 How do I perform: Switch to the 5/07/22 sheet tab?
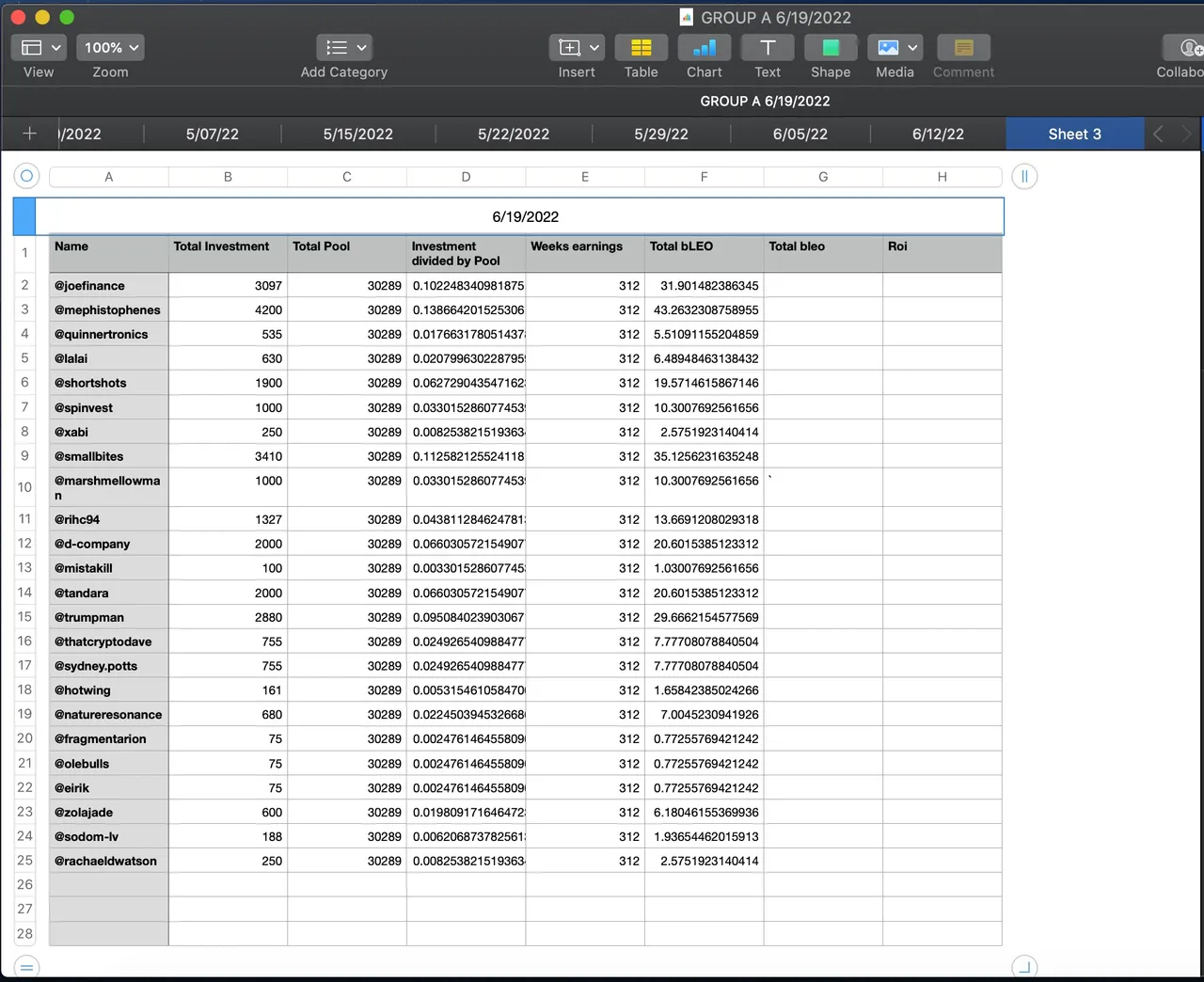213,134
